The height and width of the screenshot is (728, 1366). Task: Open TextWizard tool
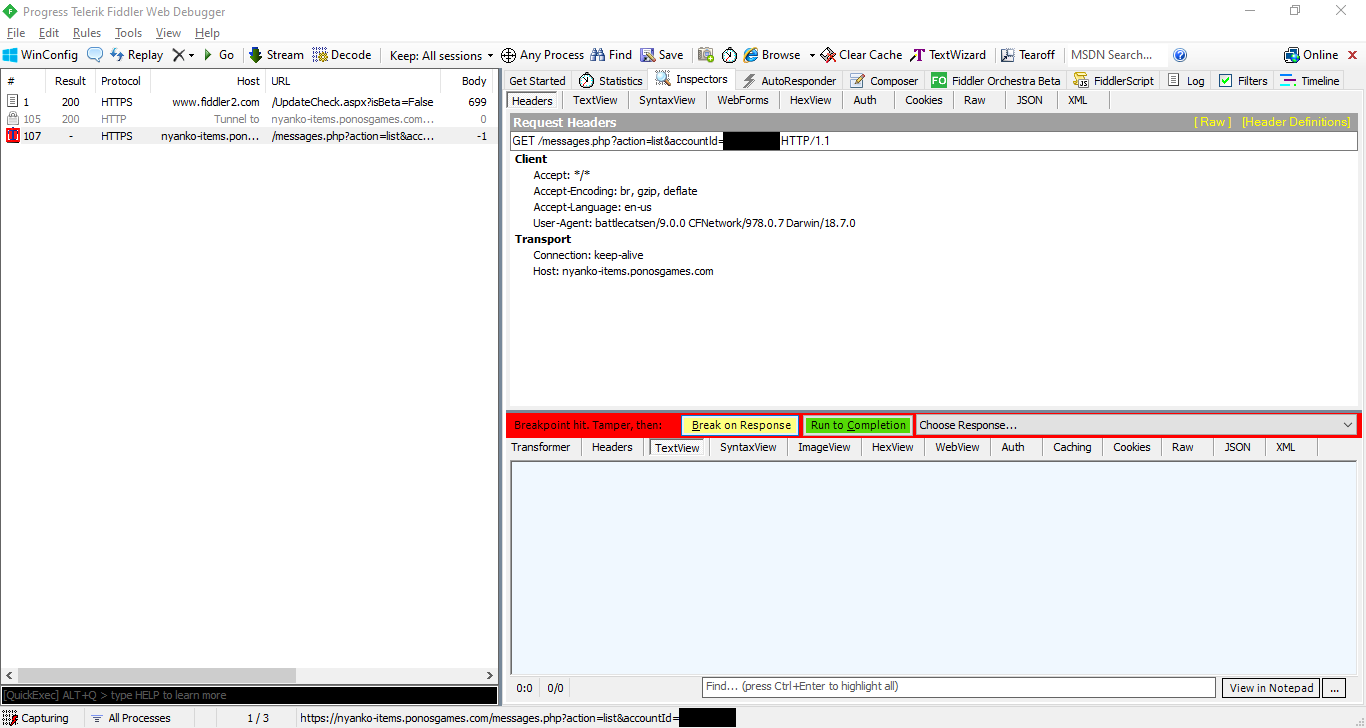tap(948, 55)
